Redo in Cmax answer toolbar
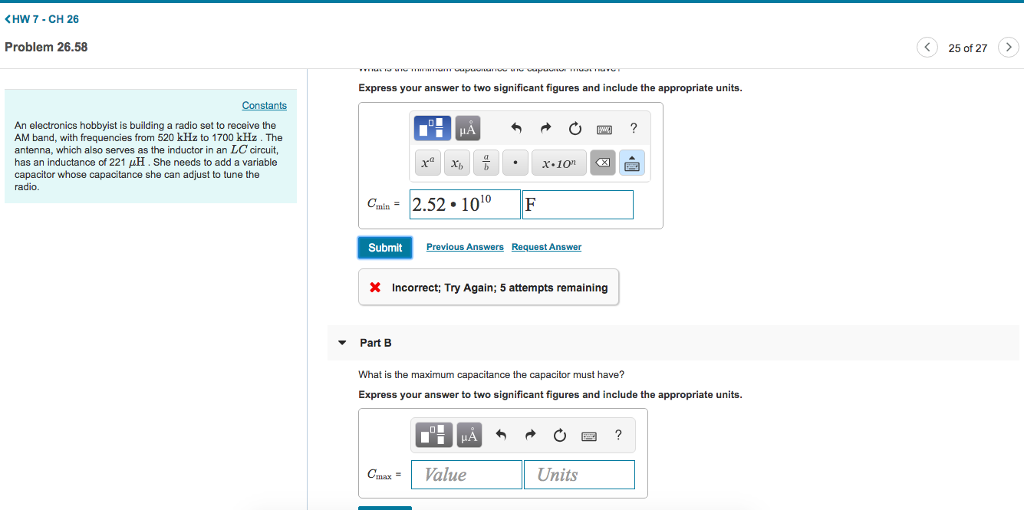Viewport: 1024px width, 510px height. point(530,435)
